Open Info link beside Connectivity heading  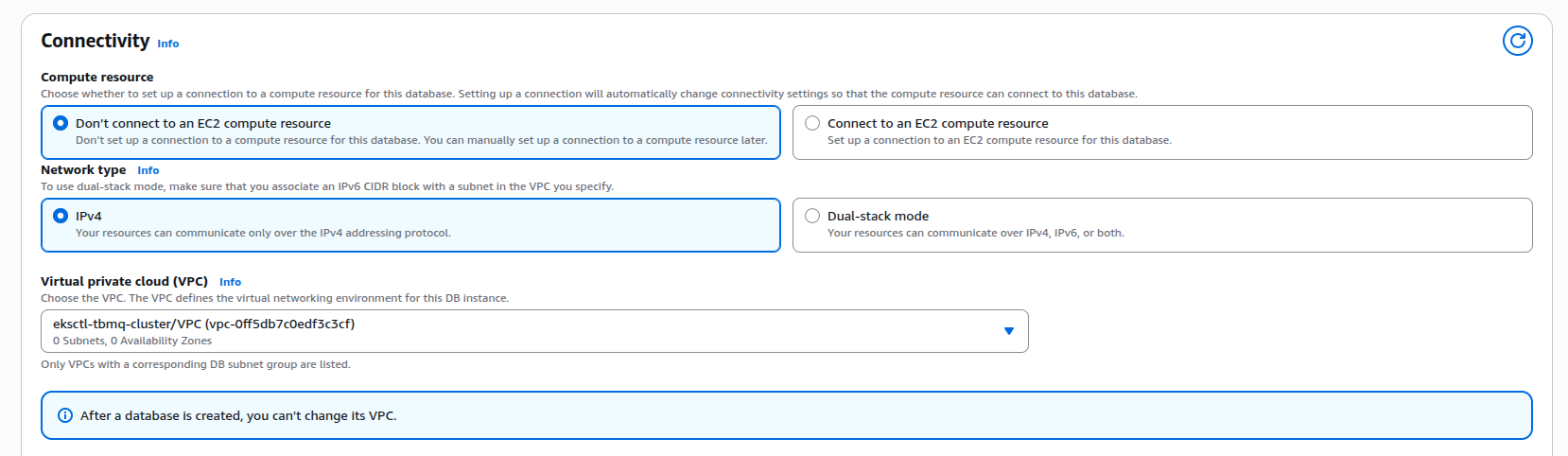tap(167, 44)
